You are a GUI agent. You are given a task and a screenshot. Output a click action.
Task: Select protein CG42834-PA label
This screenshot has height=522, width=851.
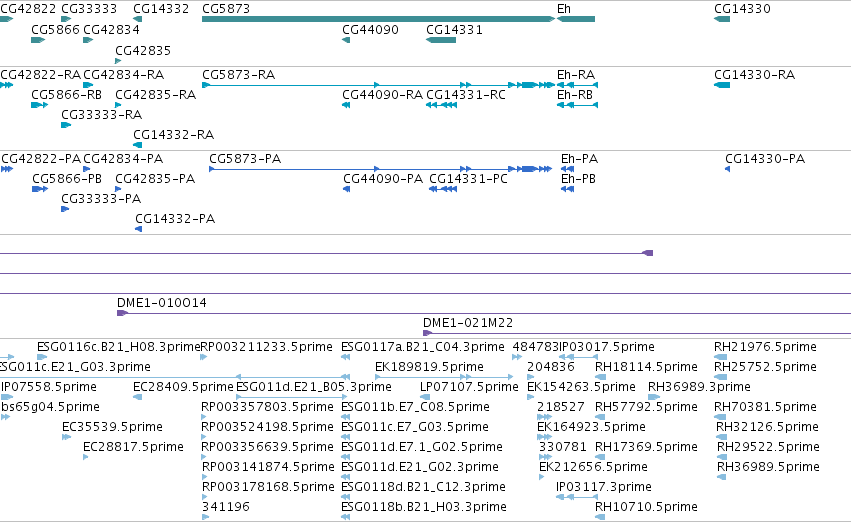[123, 158]
